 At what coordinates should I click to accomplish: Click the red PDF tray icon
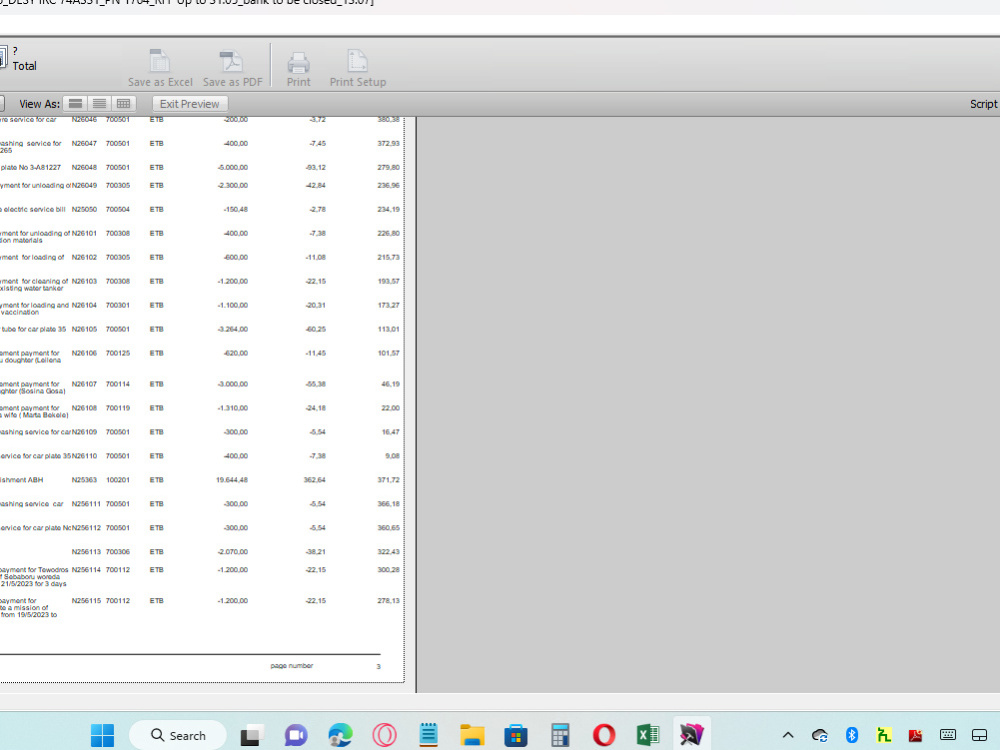click(915, 735)
